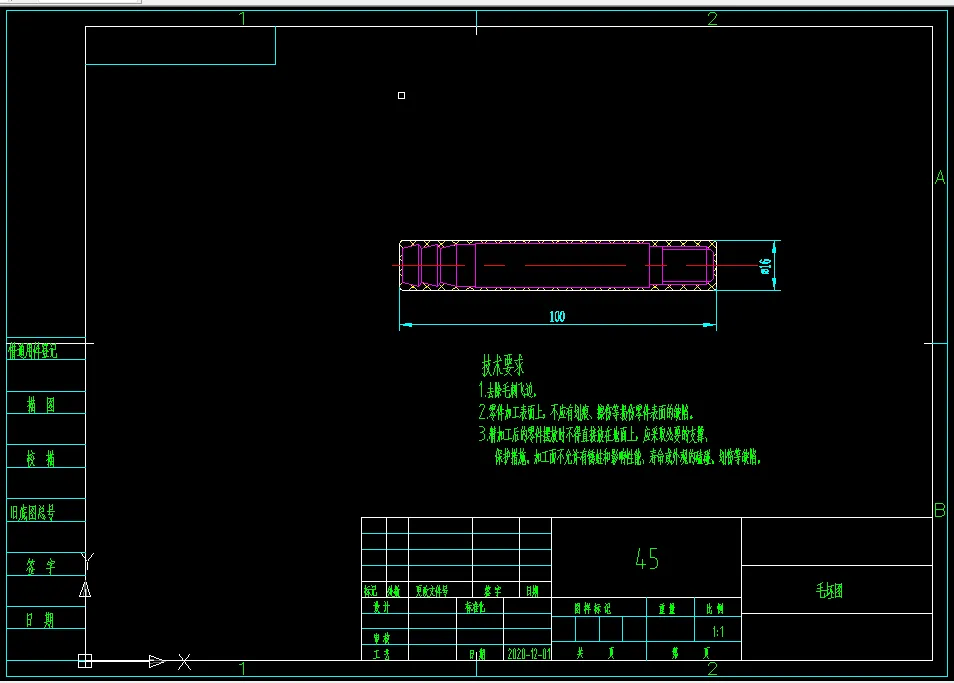Click the 更改文件号 column header
Screen dimensions: 954x683
432,591
